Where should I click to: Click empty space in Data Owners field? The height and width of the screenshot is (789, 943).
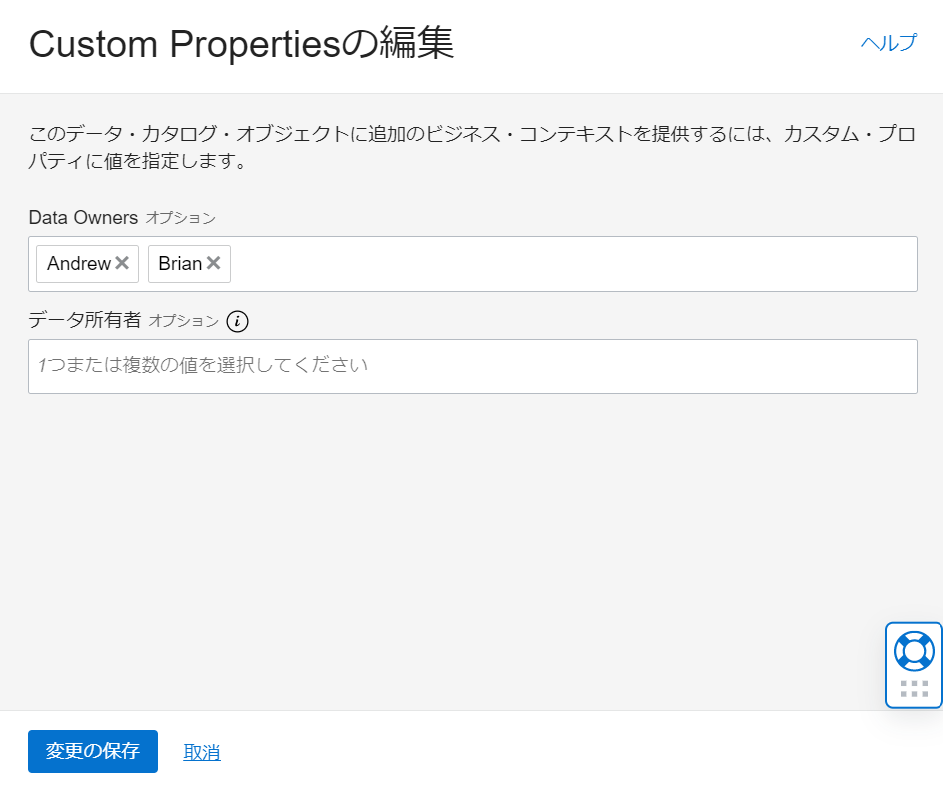coord(570,264)
